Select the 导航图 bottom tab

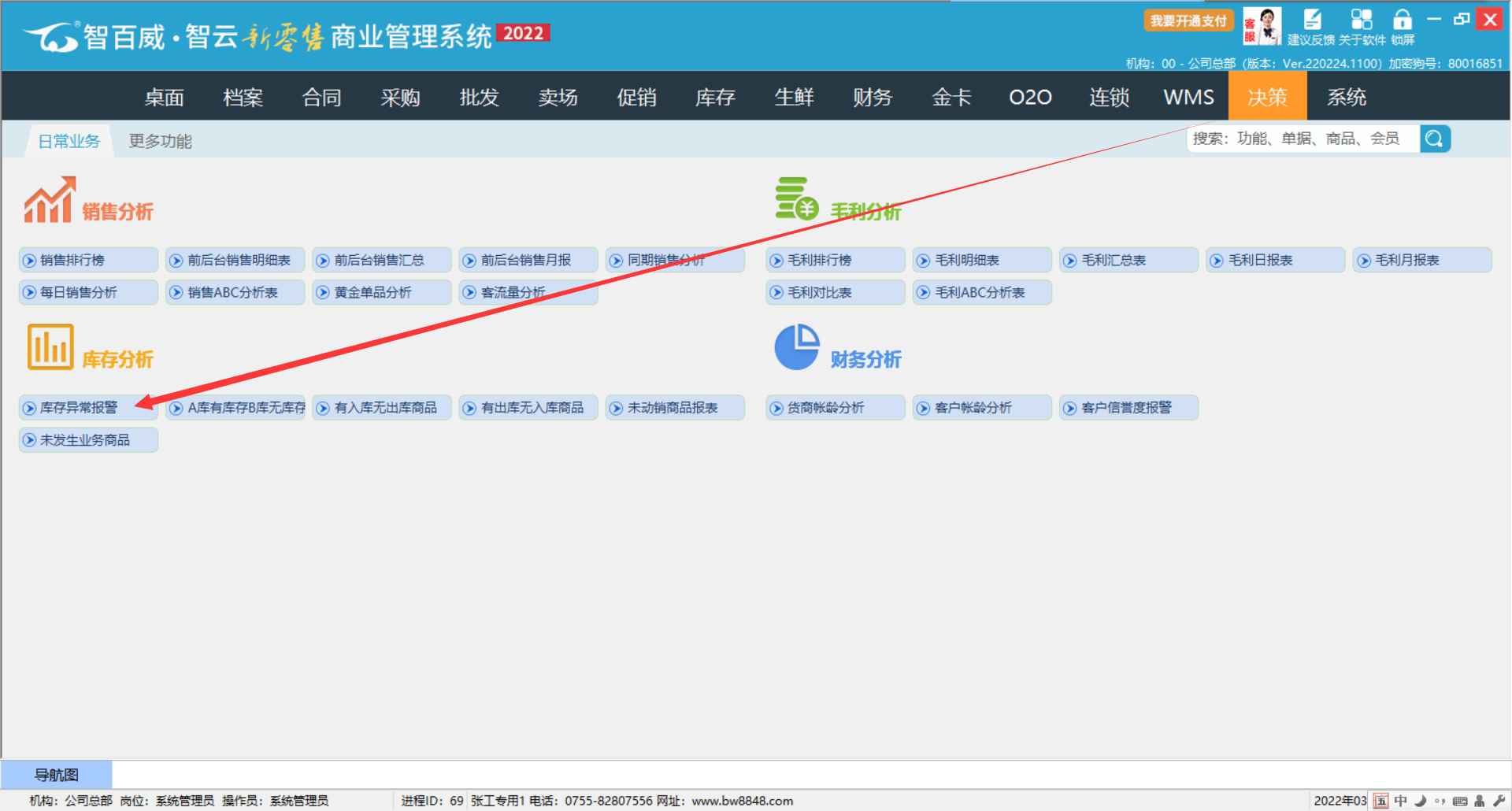pyautogui.click(x=56, y=775)
